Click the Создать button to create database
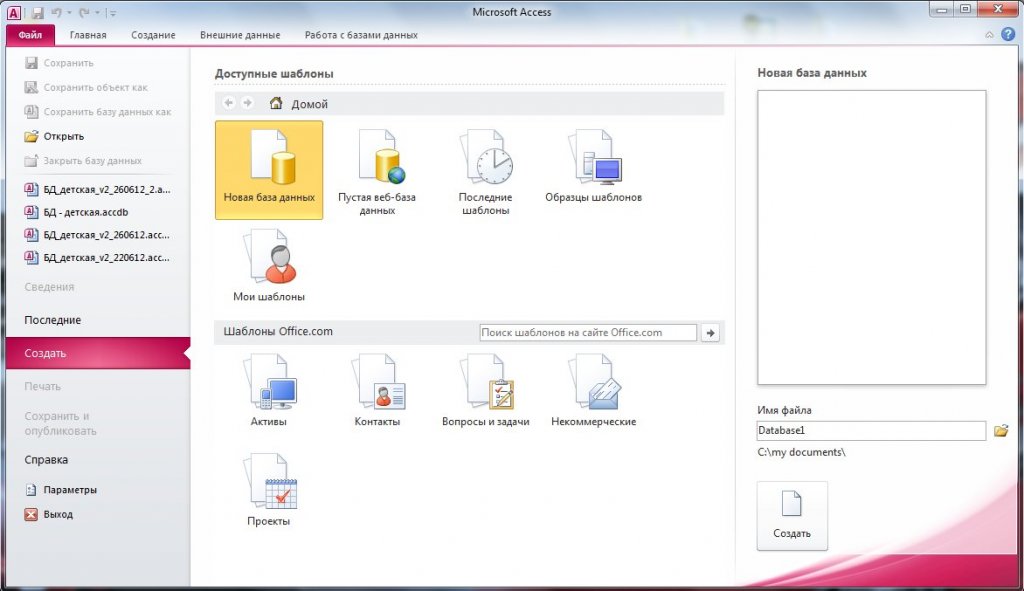The height and width of the screenshot is (591, 1024). coord(792,516)
